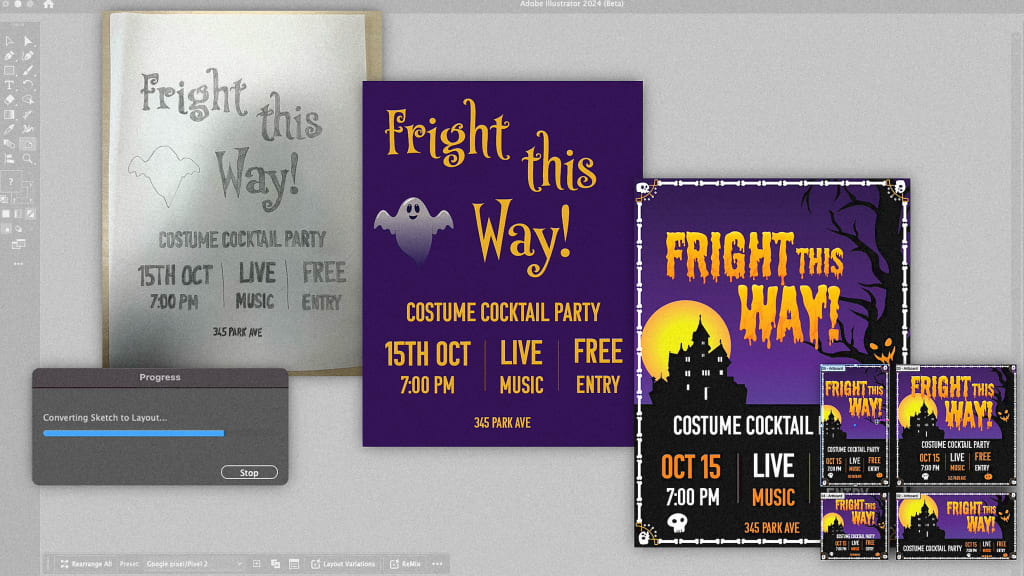Click the ReMix button
Viewport: 1024px width, 576px height.
[406, 564]
